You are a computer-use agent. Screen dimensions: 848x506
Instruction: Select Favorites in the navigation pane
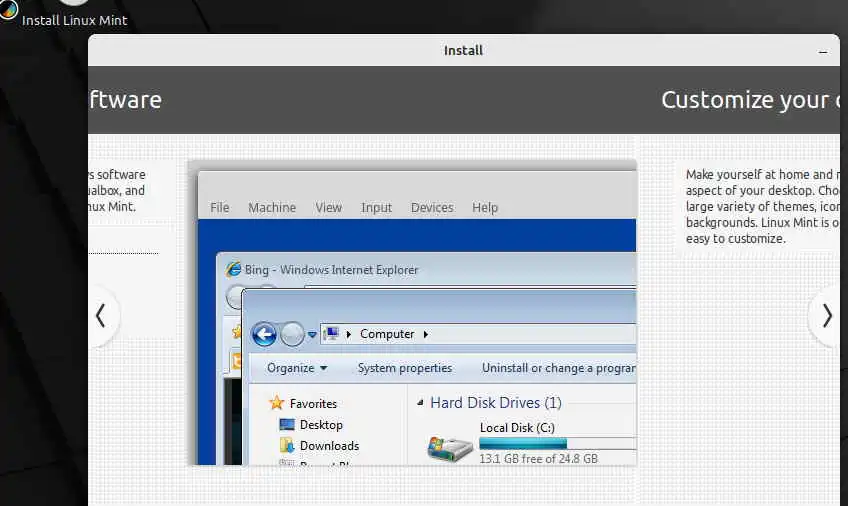point(313,404)
